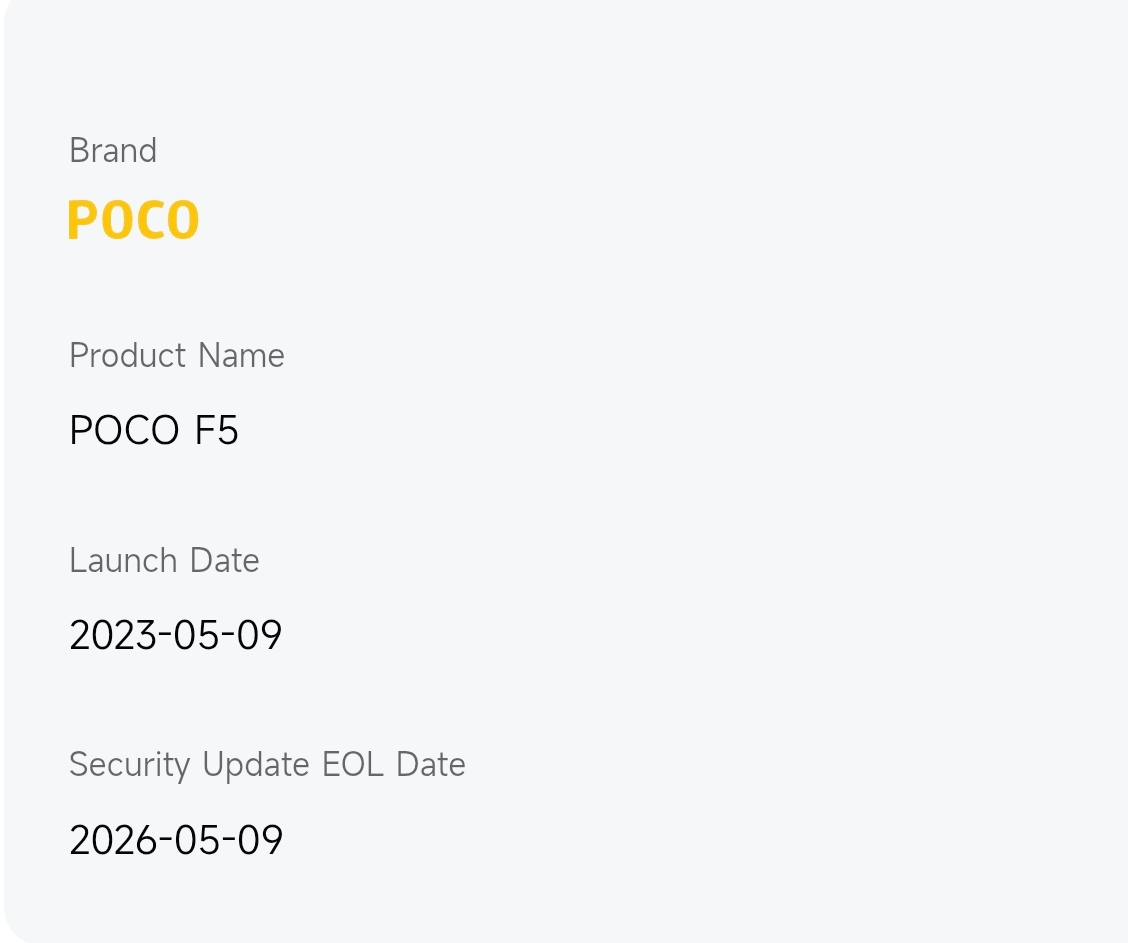Click the POCO F5 product name value

pos(154,431)
